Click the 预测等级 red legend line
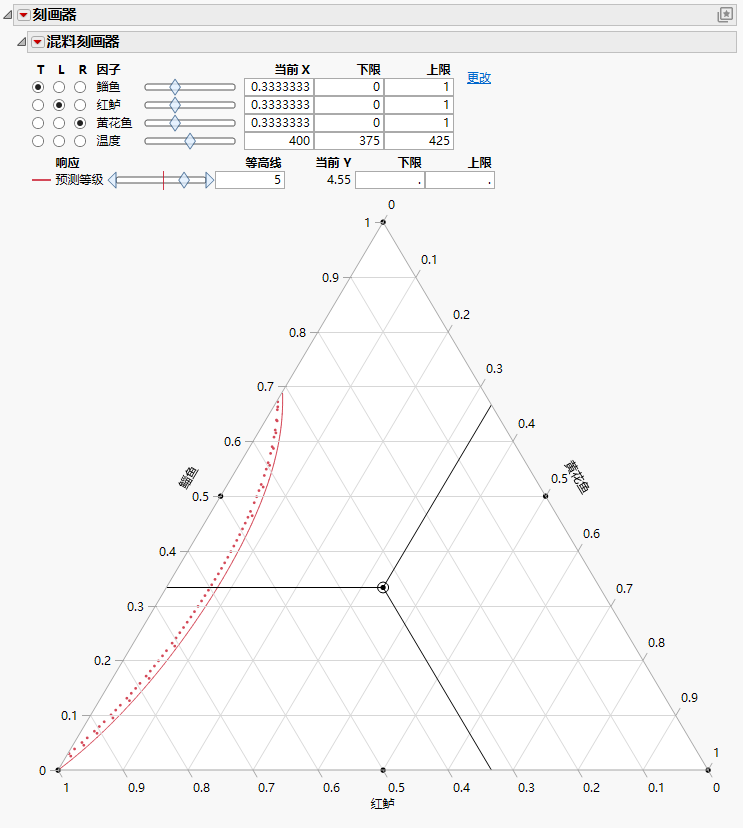This screenshot has height=828, width=743. (x=41, y=180)
